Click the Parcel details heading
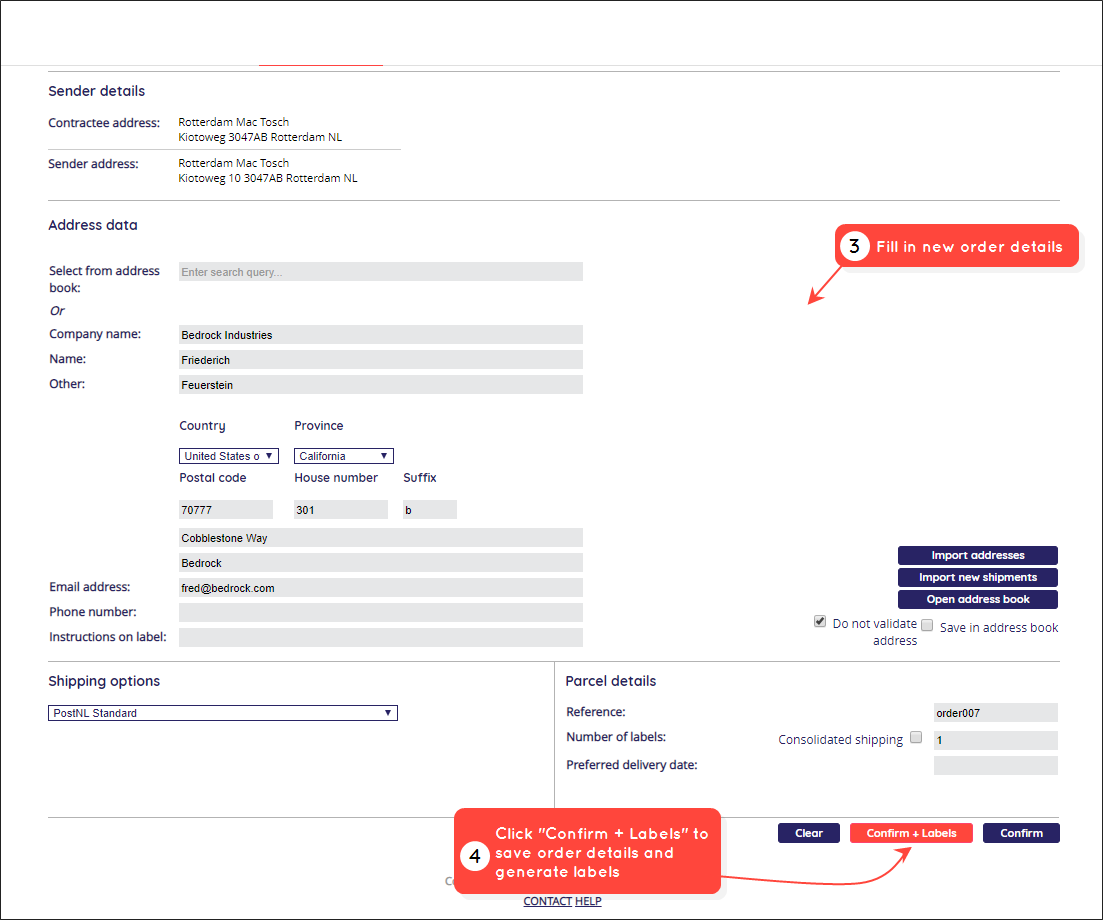 click(x=611, y=681)
